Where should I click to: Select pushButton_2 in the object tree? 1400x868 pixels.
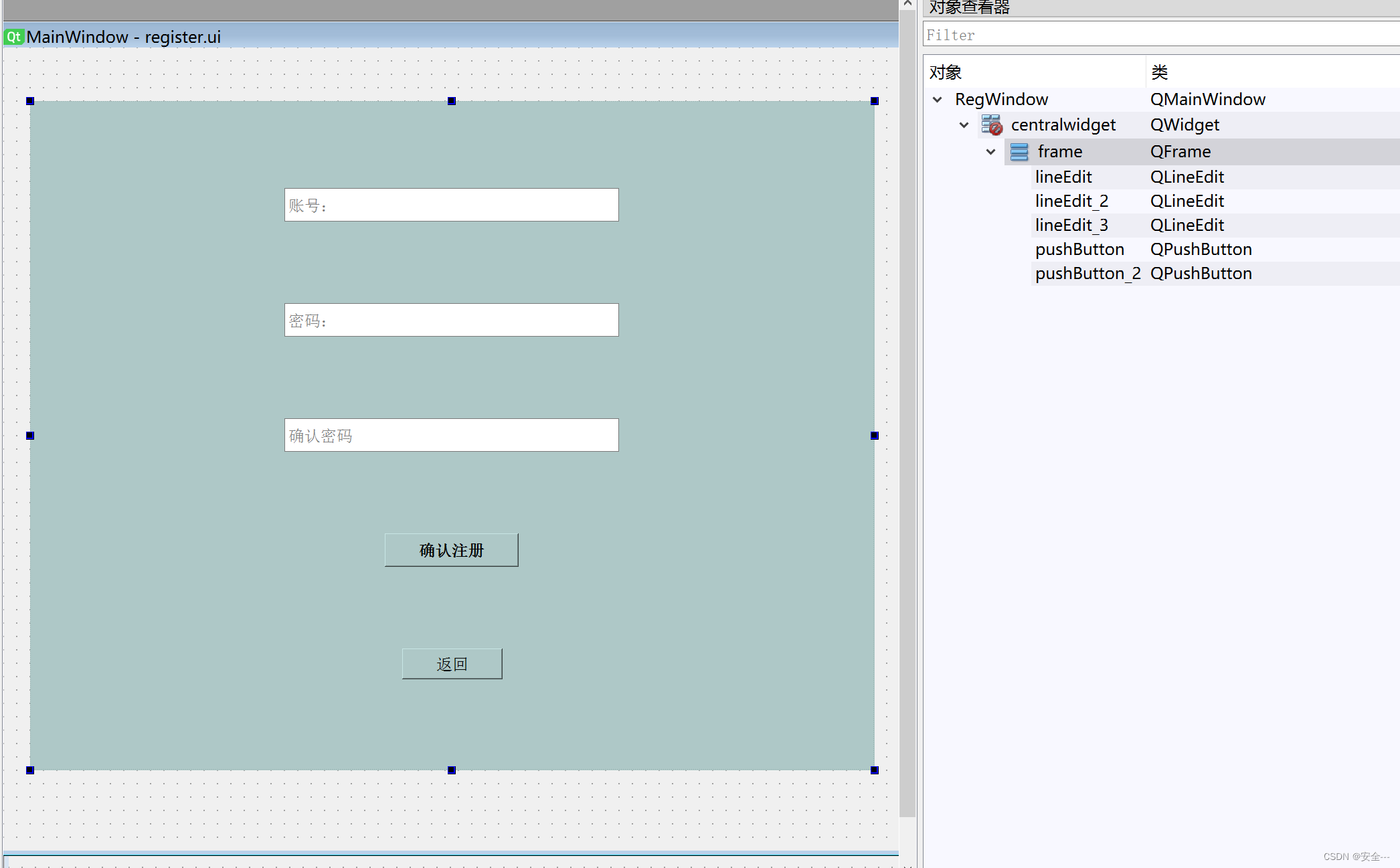click(x=1087, y=274)
